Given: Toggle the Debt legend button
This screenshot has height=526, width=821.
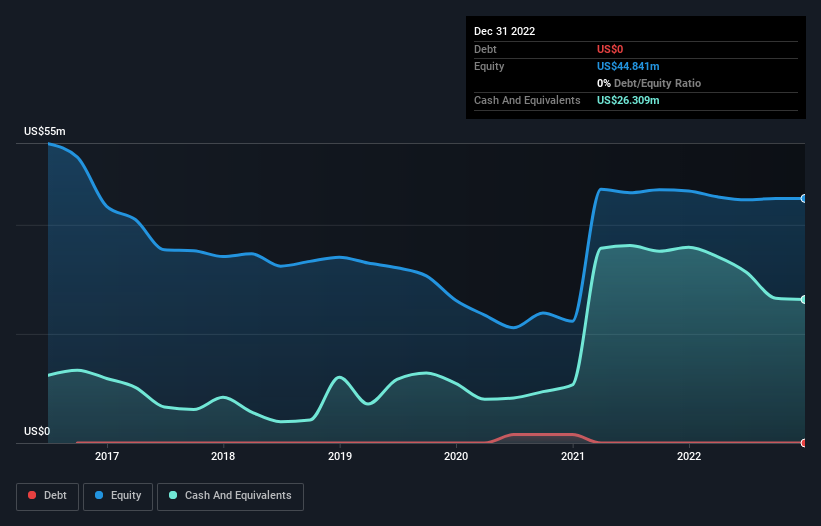Looking at the screenshot, I should pyautogui.click(x=47, y=496).
